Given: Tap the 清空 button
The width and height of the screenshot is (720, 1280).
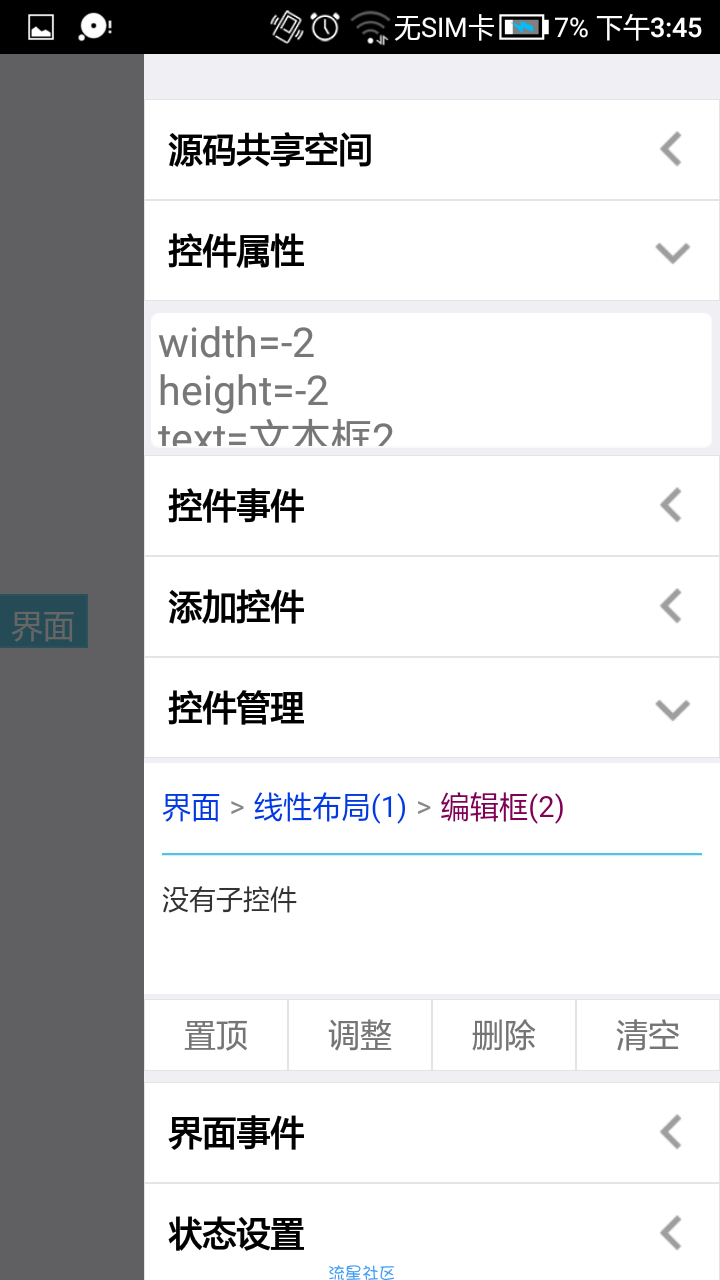Looking at the screenshot, I should pos(648,1035).
